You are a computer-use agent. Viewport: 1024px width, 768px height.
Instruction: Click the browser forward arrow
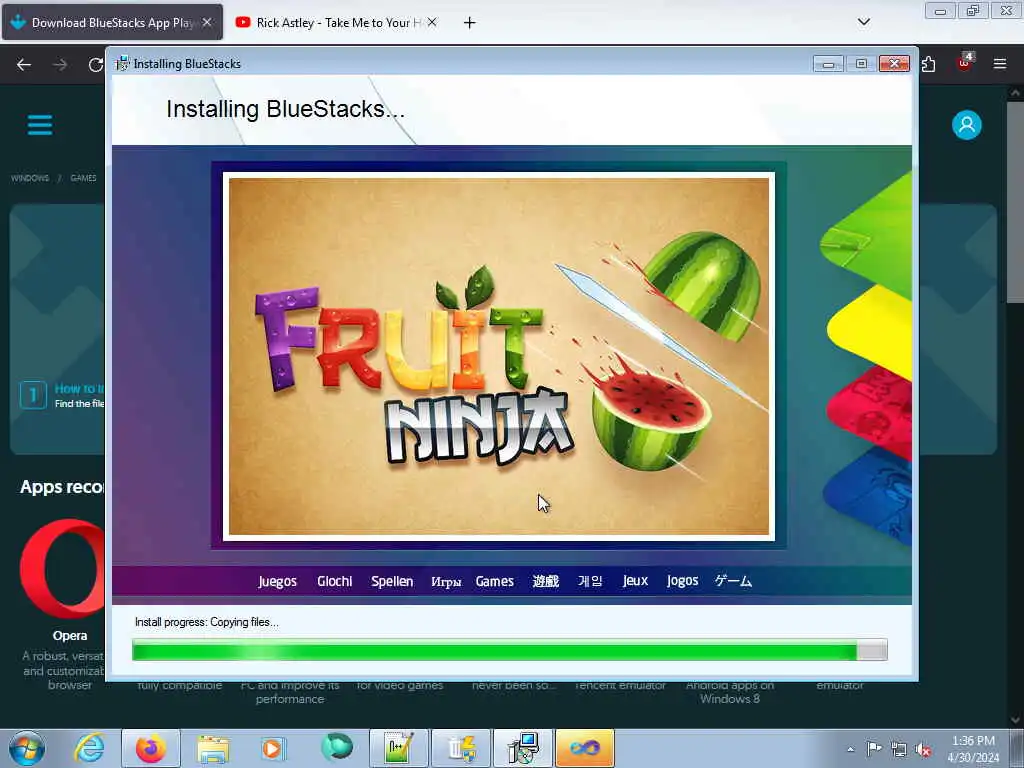pos(60,64)
